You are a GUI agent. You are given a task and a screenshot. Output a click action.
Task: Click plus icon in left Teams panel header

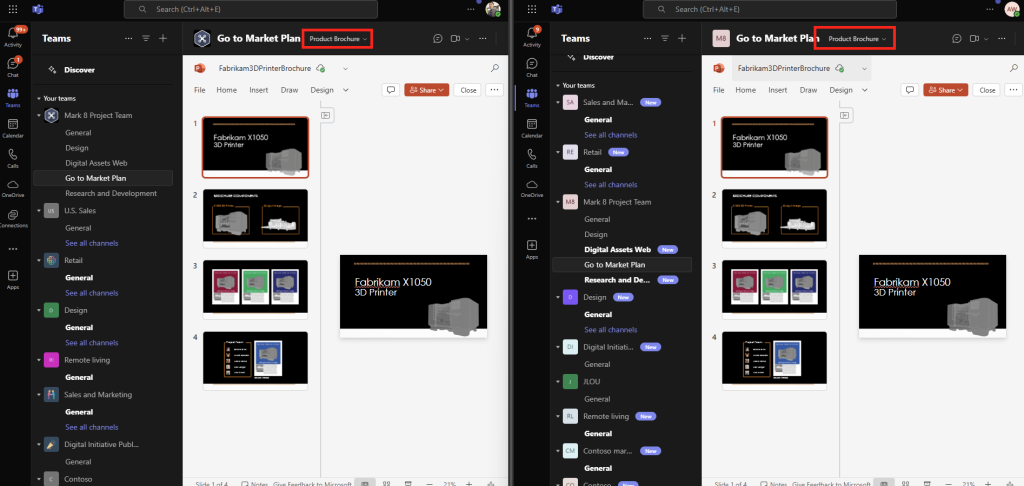(163, 39)
